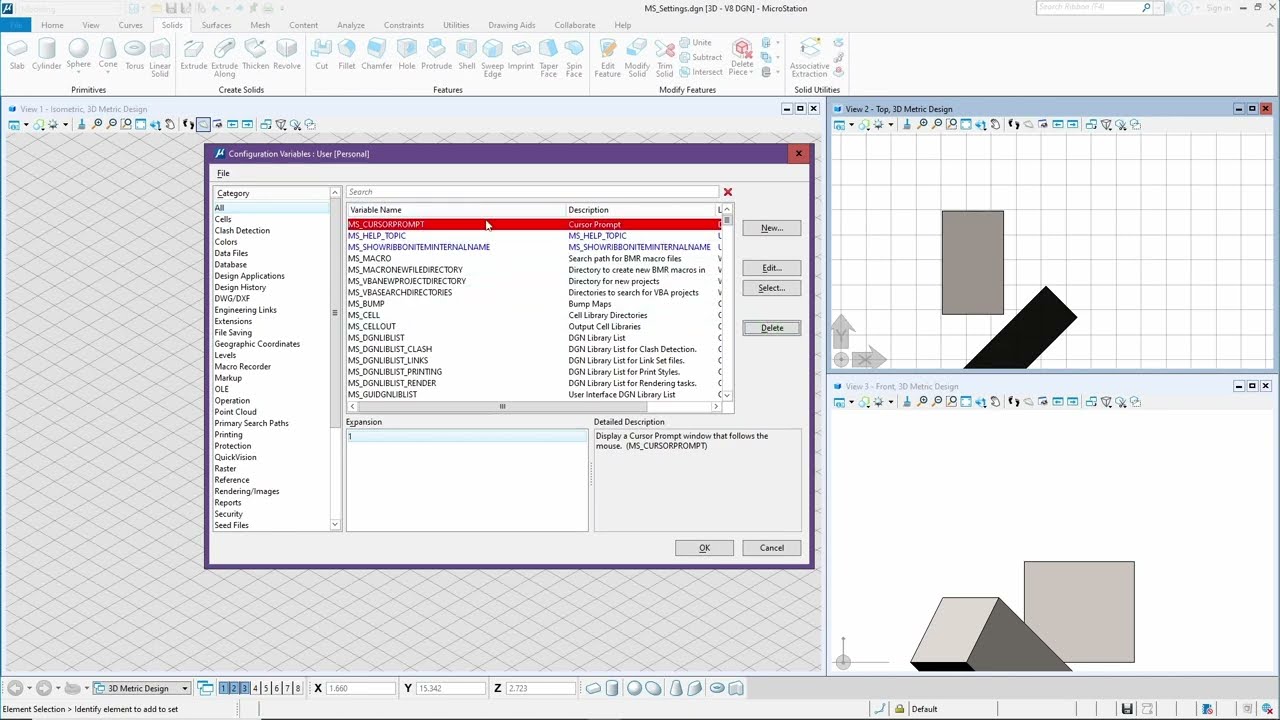Activate the Shell feature tool
The width and height of the screenshot is (1280, 720).
click(467, 55)
